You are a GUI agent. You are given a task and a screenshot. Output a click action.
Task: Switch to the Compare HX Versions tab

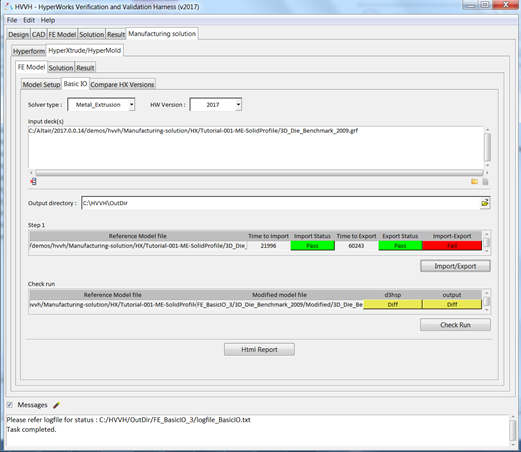pos(122,85)
